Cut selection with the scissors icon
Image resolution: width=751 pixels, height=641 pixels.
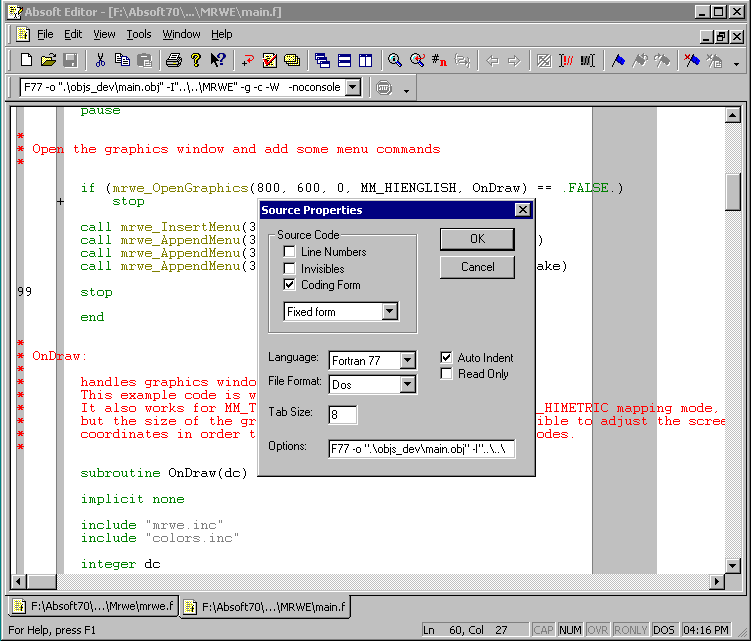click(x=100, y=60)
